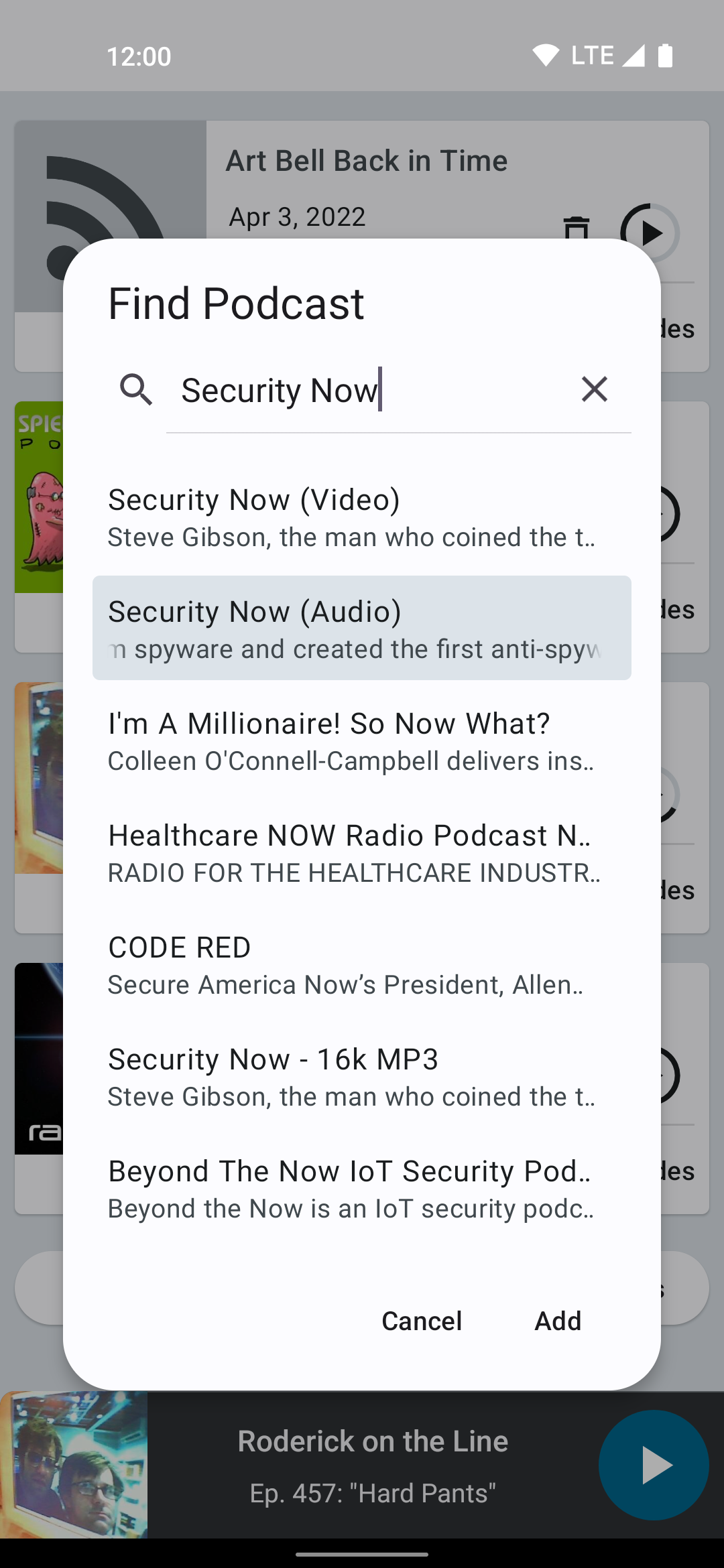The image size is (724, 1568).
Task: Choose I'm A Millionaire! So Now What?
Action: [362, 740]
